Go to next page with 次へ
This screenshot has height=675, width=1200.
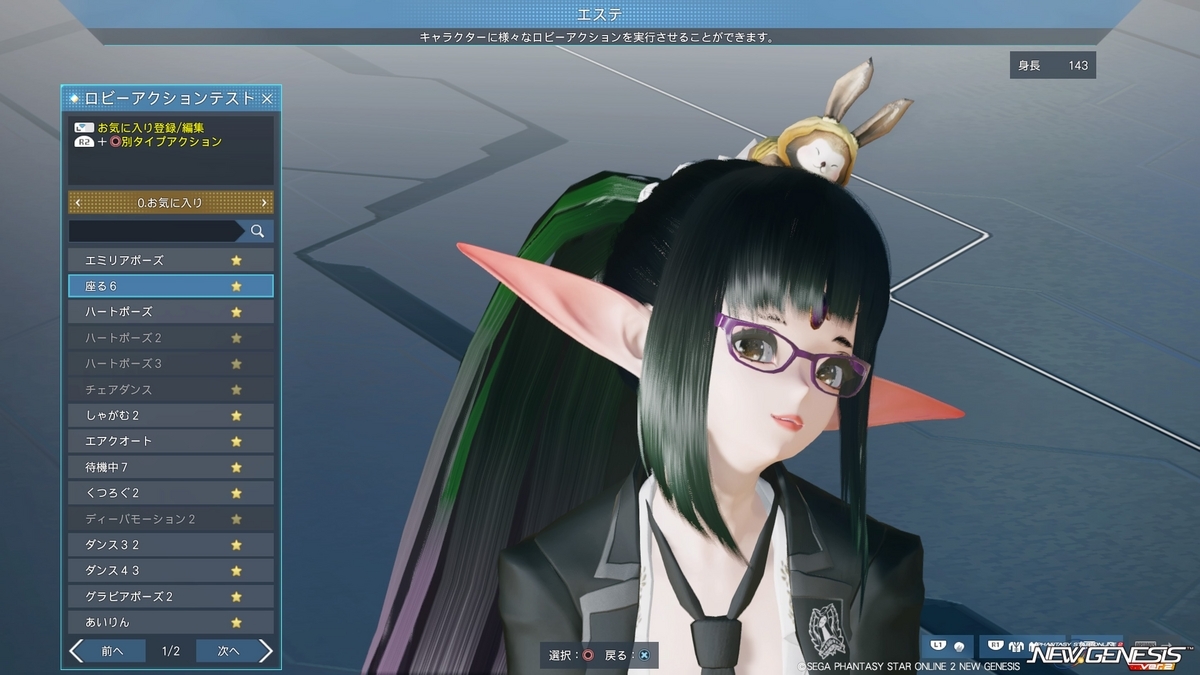[x=227, y=651]
